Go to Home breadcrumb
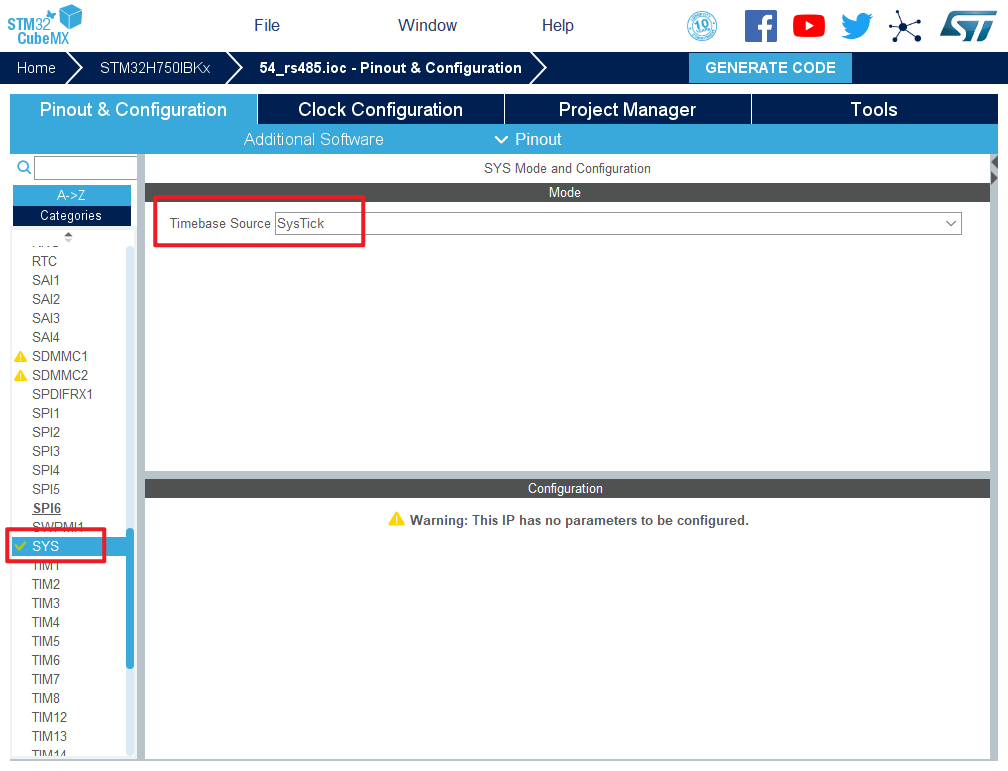 click(x=36, y=68)
